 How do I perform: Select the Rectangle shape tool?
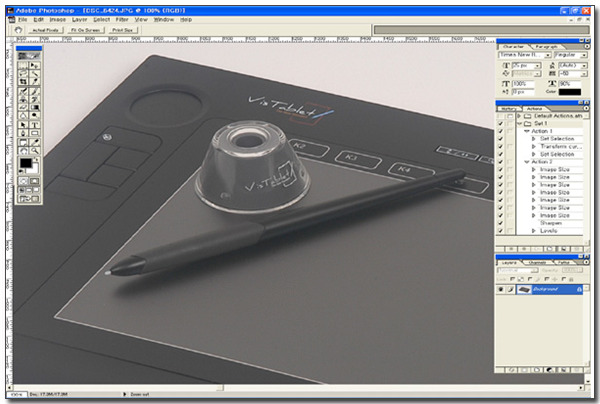point(34,133)
